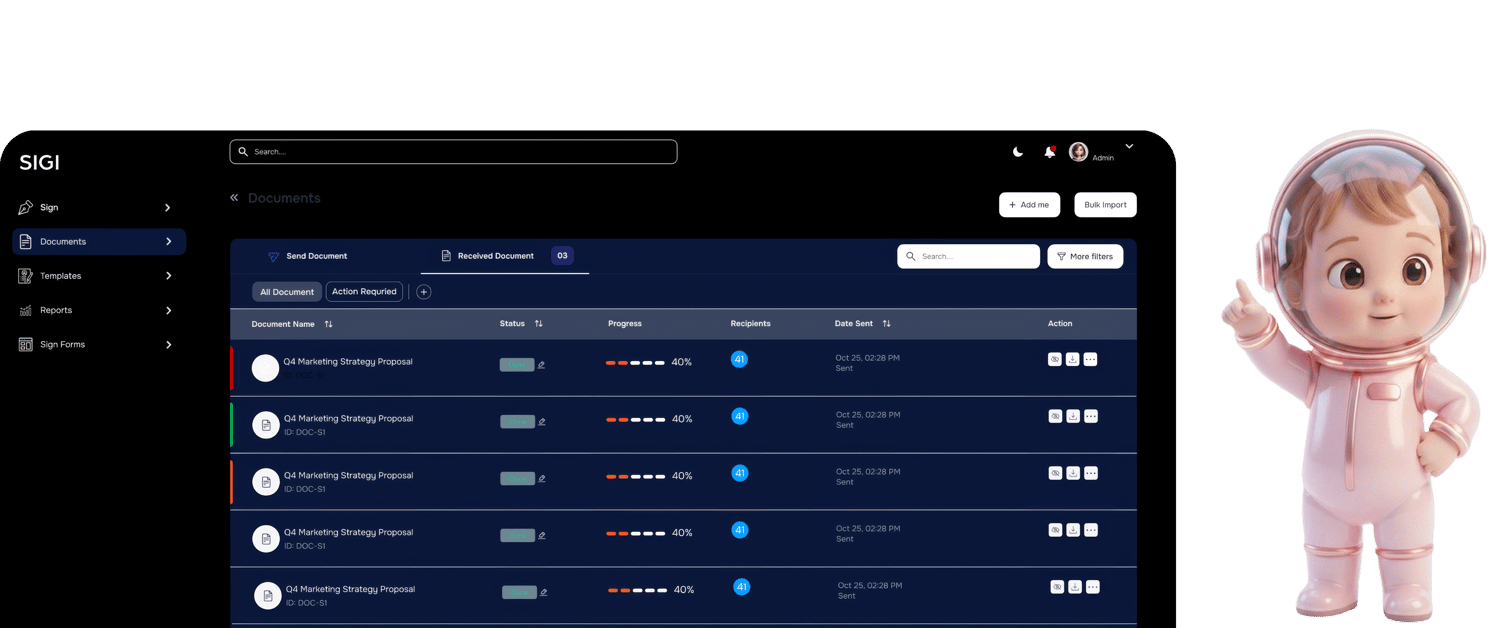Click the Reports chart icon in sidebar
The height and width of the screenshot is (628, 1500).
26,310
